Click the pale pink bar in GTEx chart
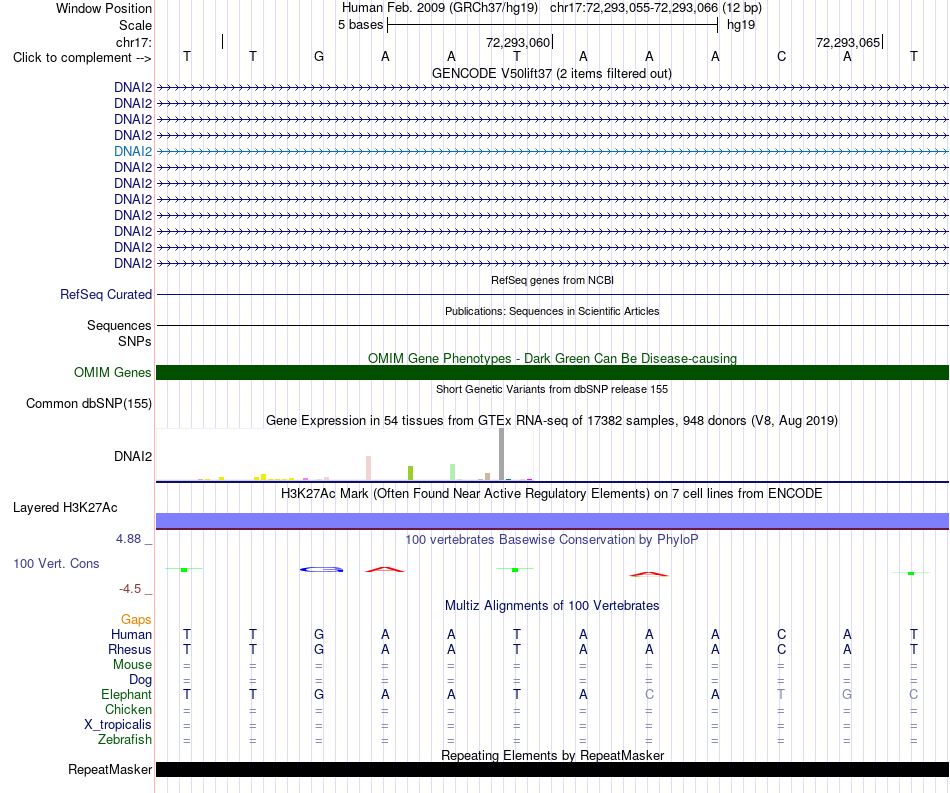The image size is (950, 793). click(x=368, y=468)
